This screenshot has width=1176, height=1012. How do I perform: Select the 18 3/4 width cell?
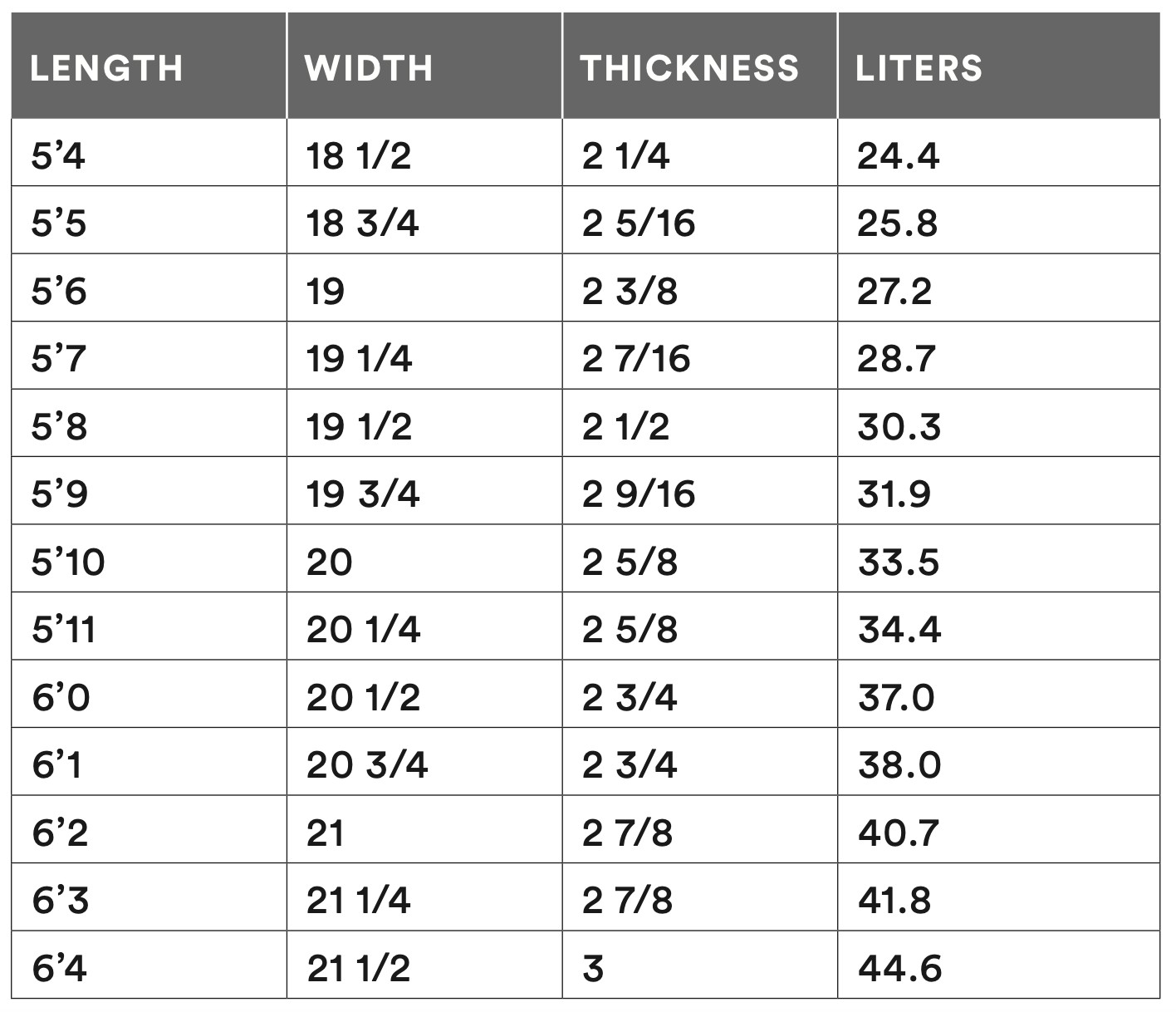click(x=362, y=224)
